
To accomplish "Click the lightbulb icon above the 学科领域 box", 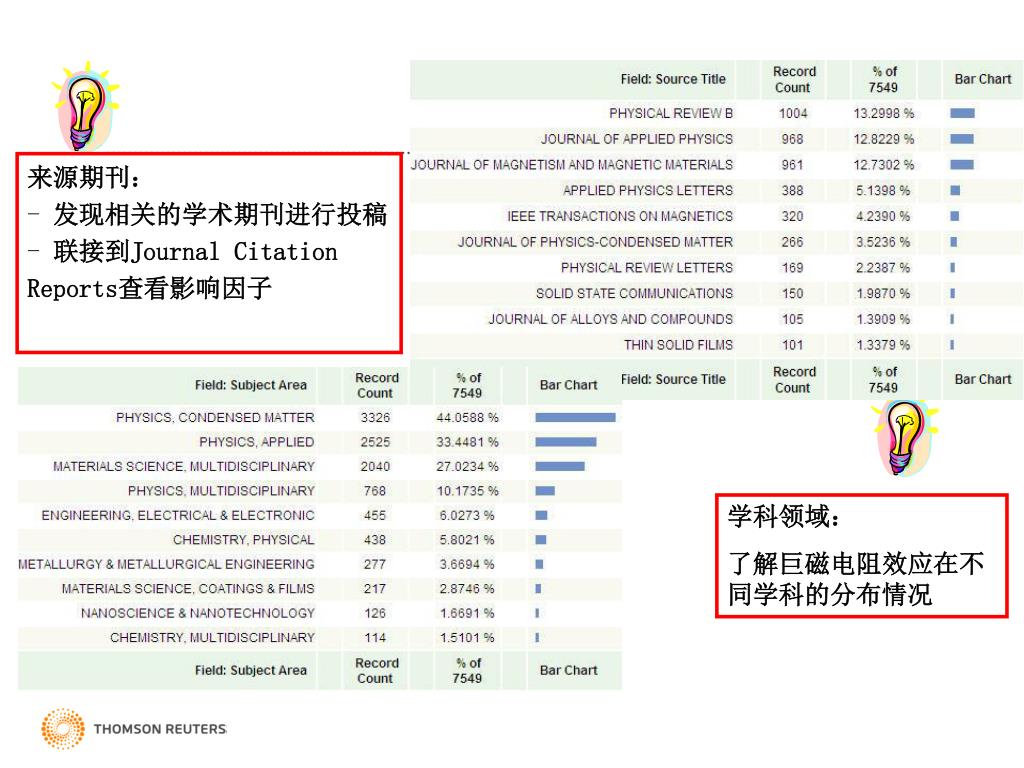I will click(906, 436).
